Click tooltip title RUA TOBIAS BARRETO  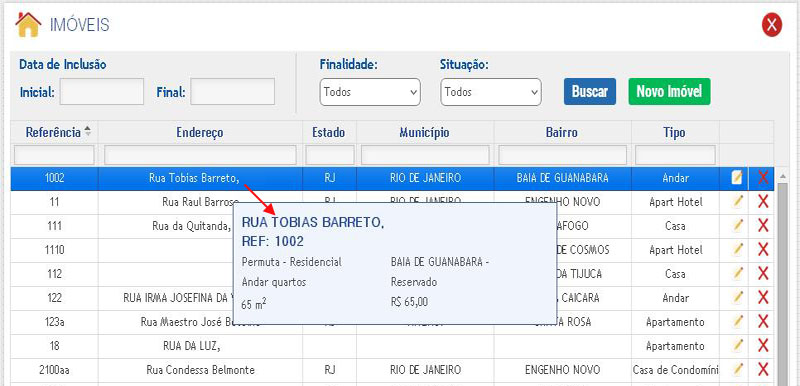point(313,223)
